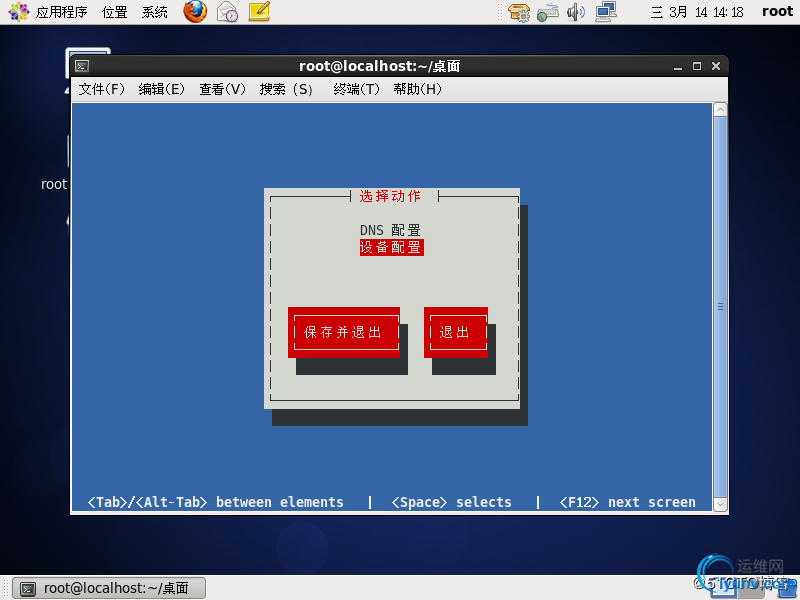Click the terminal icon in the window title bar
Image resolution: width=800 pixels, height=600 pixels.
point(82,66)
